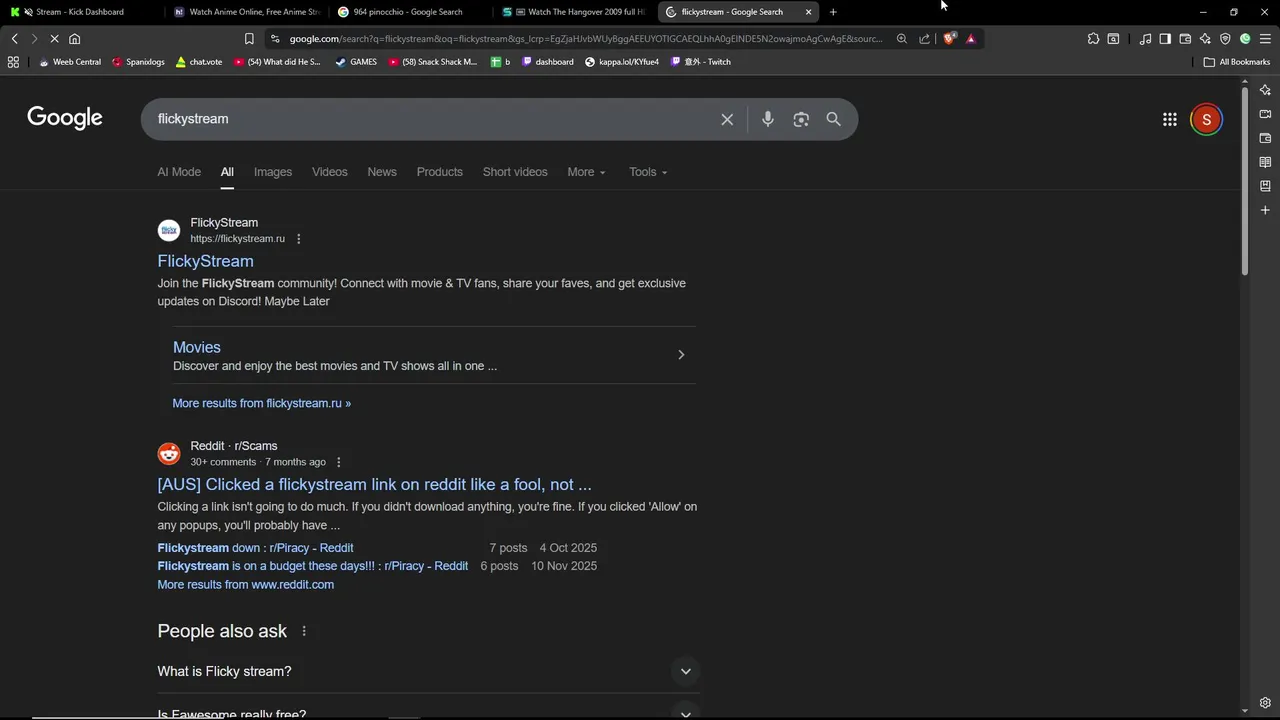Image resolution: width=1280 pixels, height=720 pixels.
Task: Switch to Products results tab
Action: pos(440,172)
